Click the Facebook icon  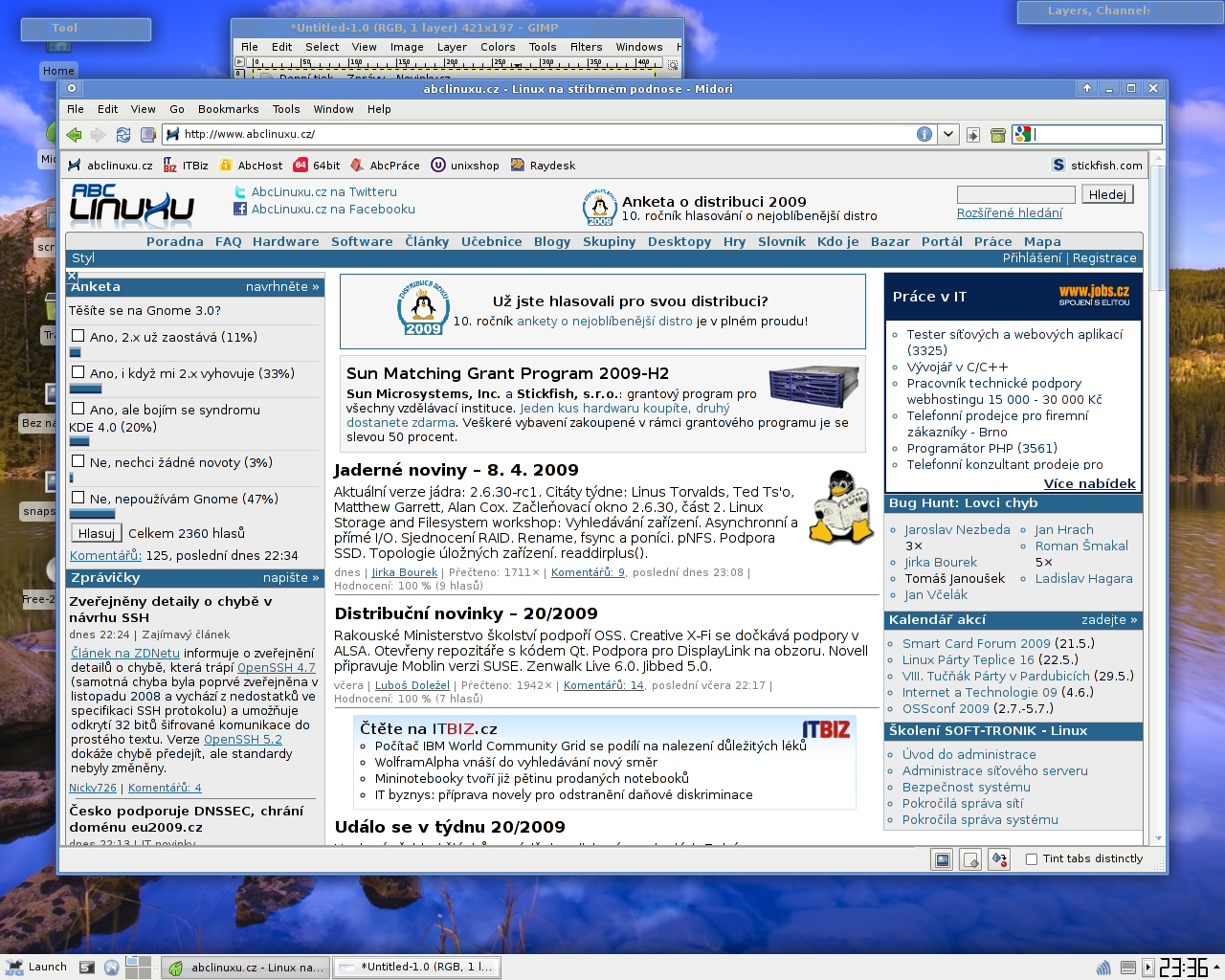(240, 209)
